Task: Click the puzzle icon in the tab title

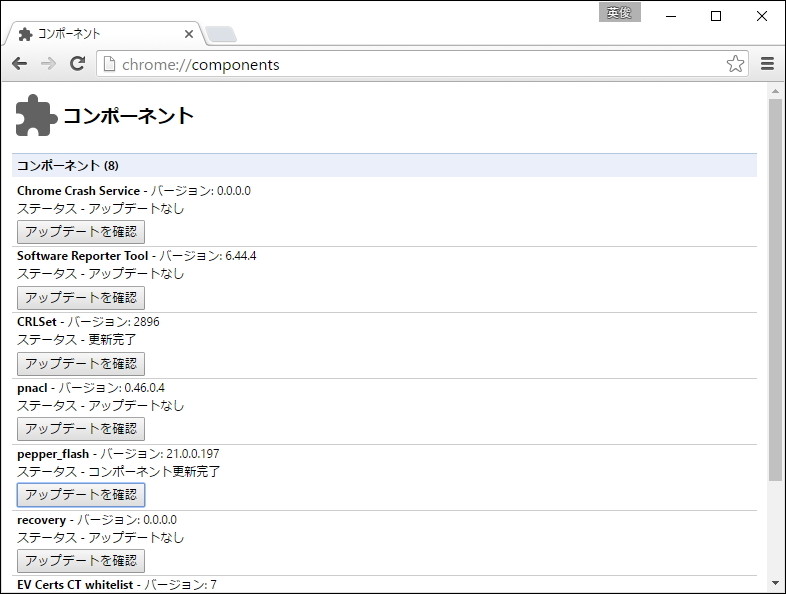Action: [x=25, y=34]
